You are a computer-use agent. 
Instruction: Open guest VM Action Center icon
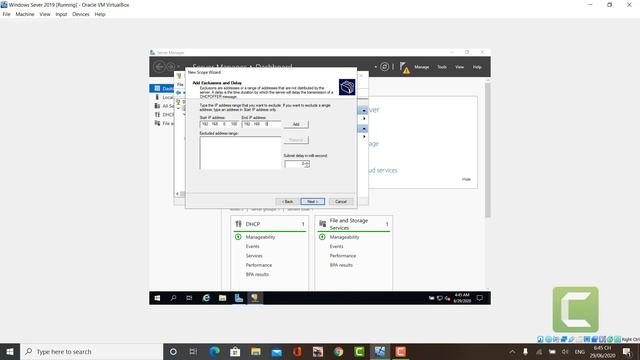pos(480,298)
